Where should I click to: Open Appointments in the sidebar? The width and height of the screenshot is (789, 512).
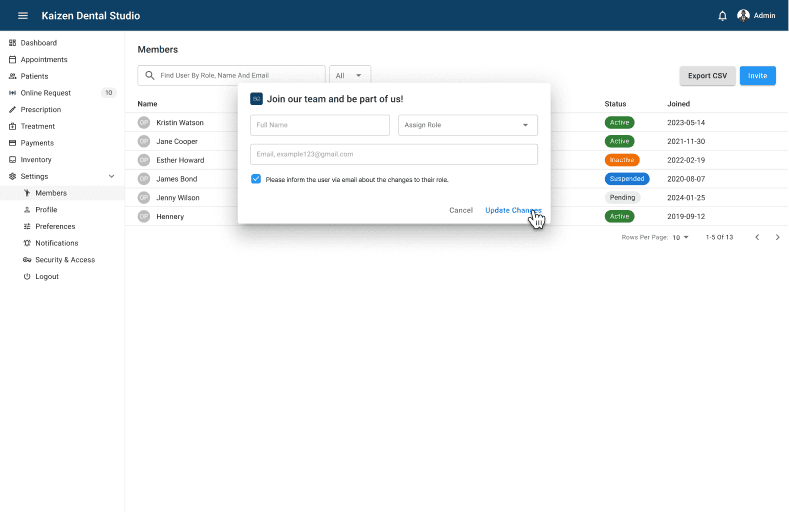(44, 59)
